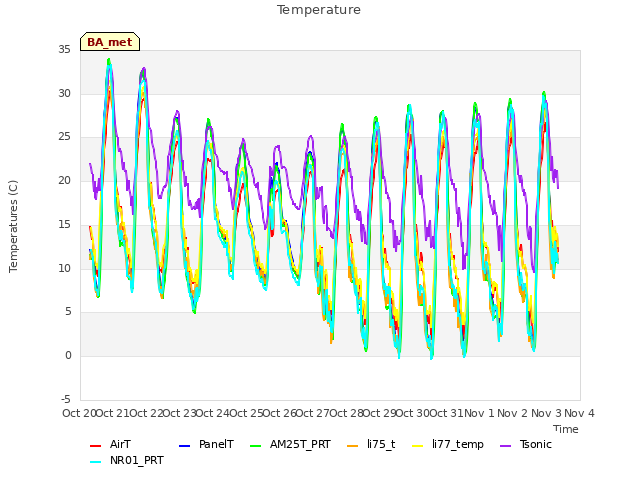
Task: Click the Oct 28 x-axis tick label
Action: coord(346,413)
